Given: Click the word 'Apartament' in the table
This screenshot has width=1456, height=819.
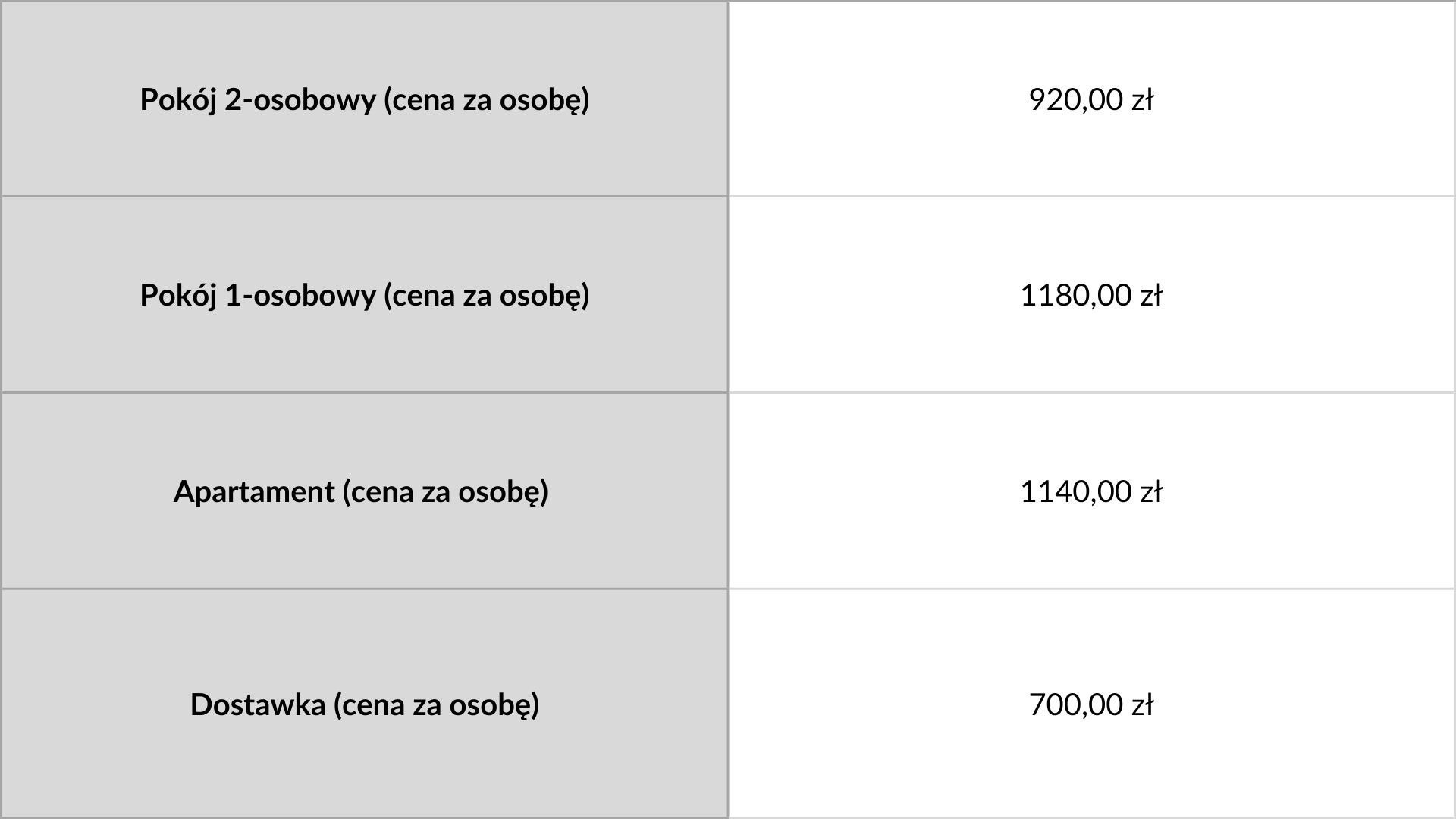Looking at the screenshot, I should 254,492.
